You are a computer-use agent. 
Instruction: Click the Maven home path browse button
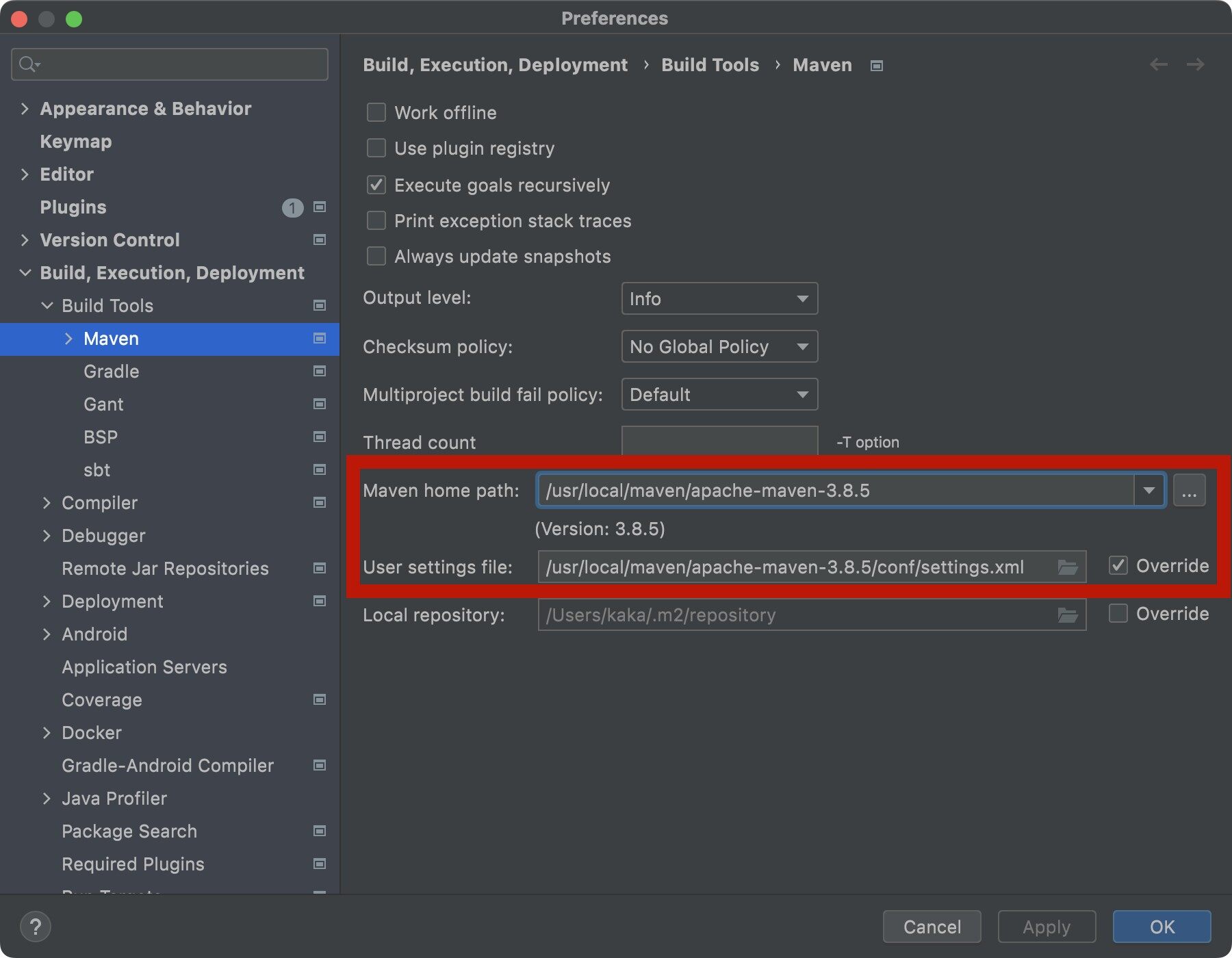pyautogui.click(x=1189, y=491)
